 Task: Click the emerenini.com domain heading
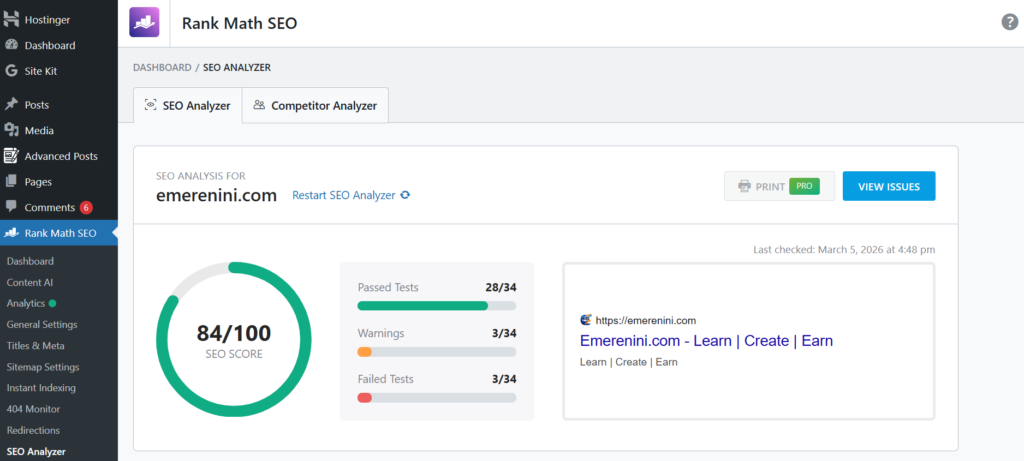coord(216,195)
